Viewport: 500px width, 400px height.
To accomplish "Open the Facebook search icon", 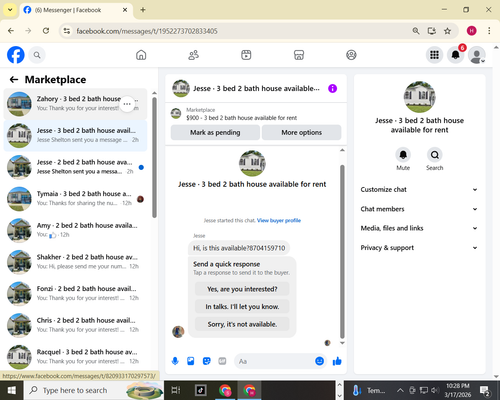I will click(x=37, y=55).
